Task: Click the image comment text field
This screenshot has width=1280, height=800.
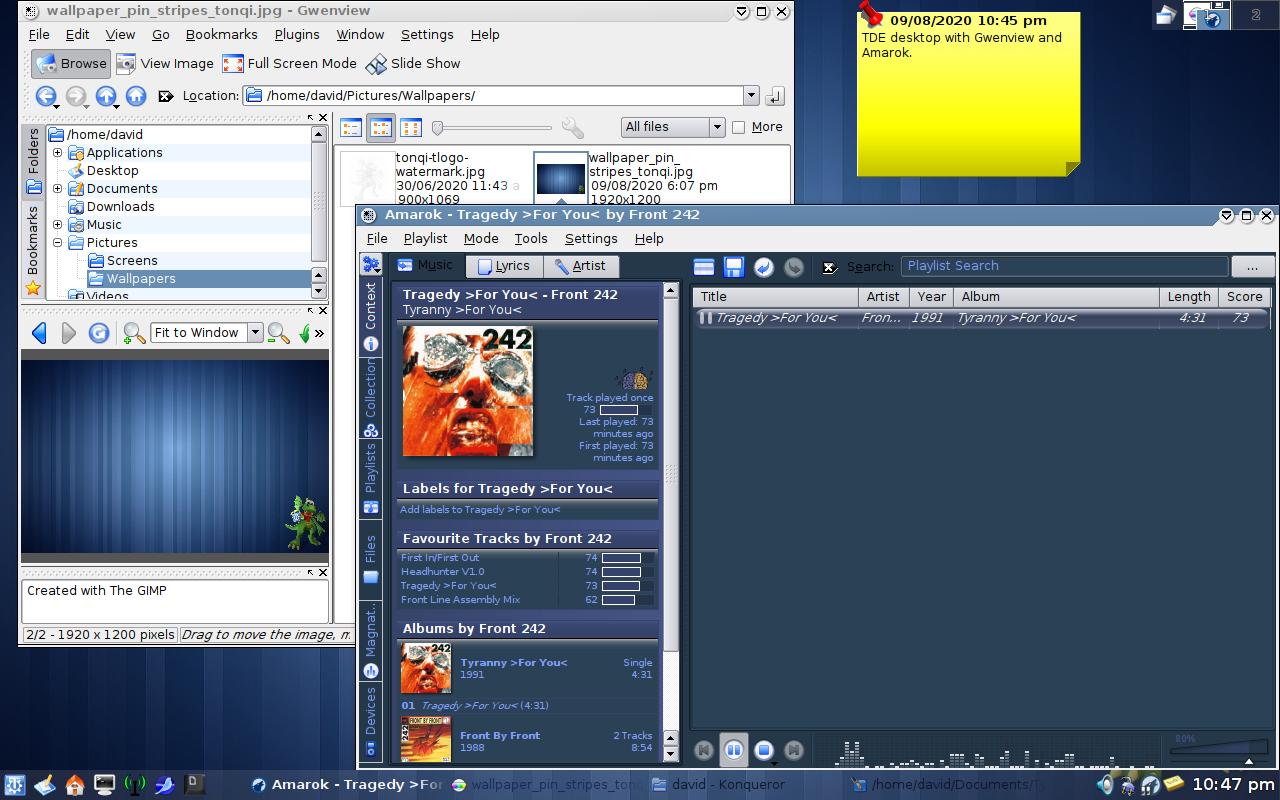Action: tap(175, 602)
